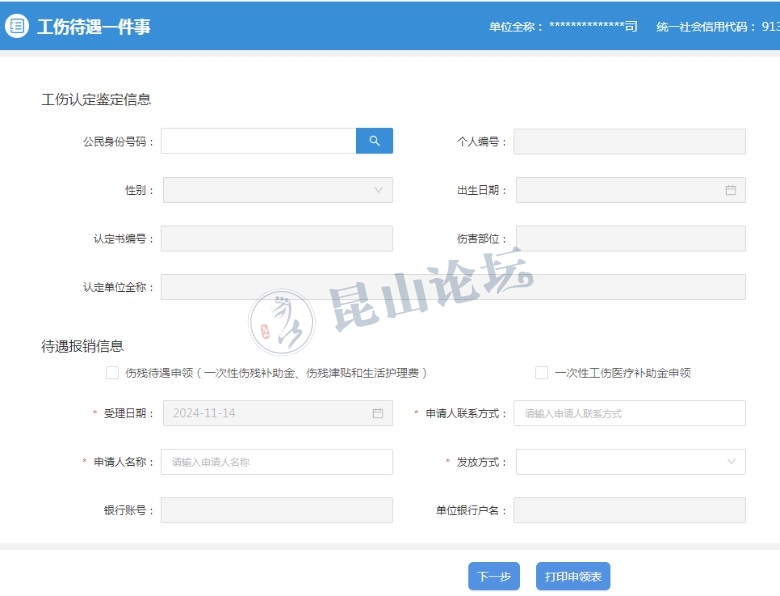Screen dimensions: 780x596
Task: Enable 一次性工伤医疗补助金申领 checkbox
Action: pyautogui.click(x=541, y=373)
